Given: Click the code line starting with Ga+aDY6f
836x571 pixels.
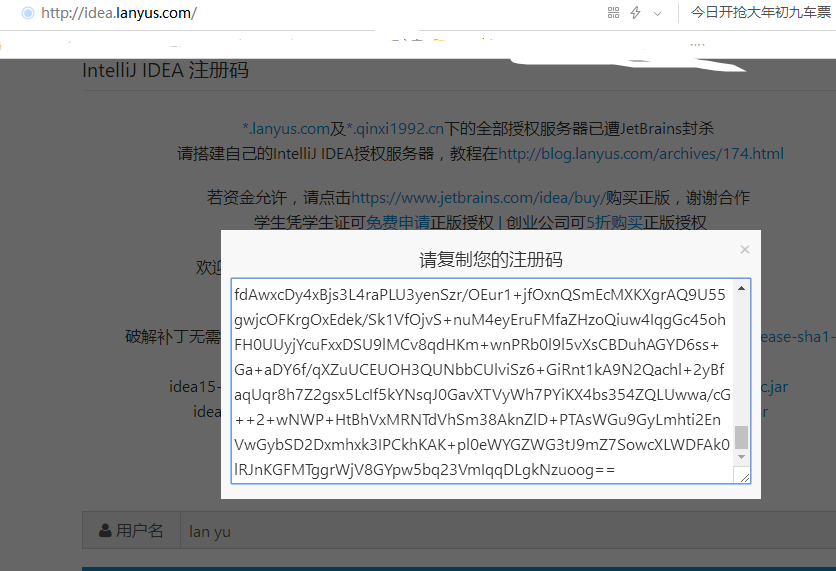Looking at the screenshot, I should click(479, 369).
